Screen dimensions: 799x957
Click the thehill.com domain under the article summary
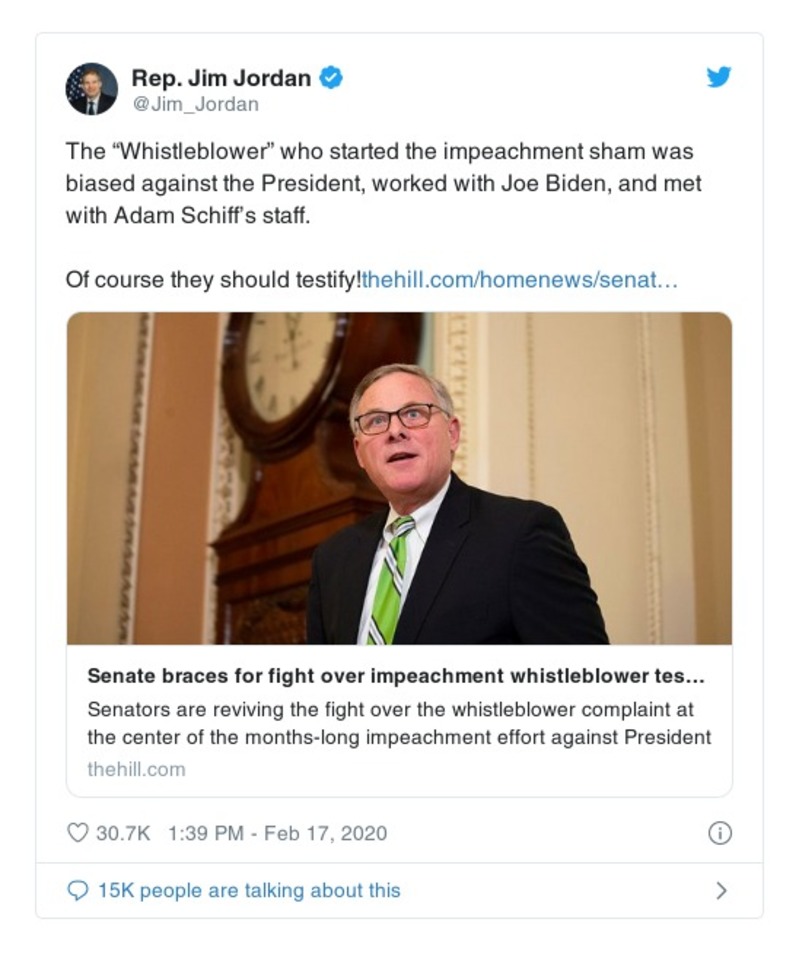point(136,769)
